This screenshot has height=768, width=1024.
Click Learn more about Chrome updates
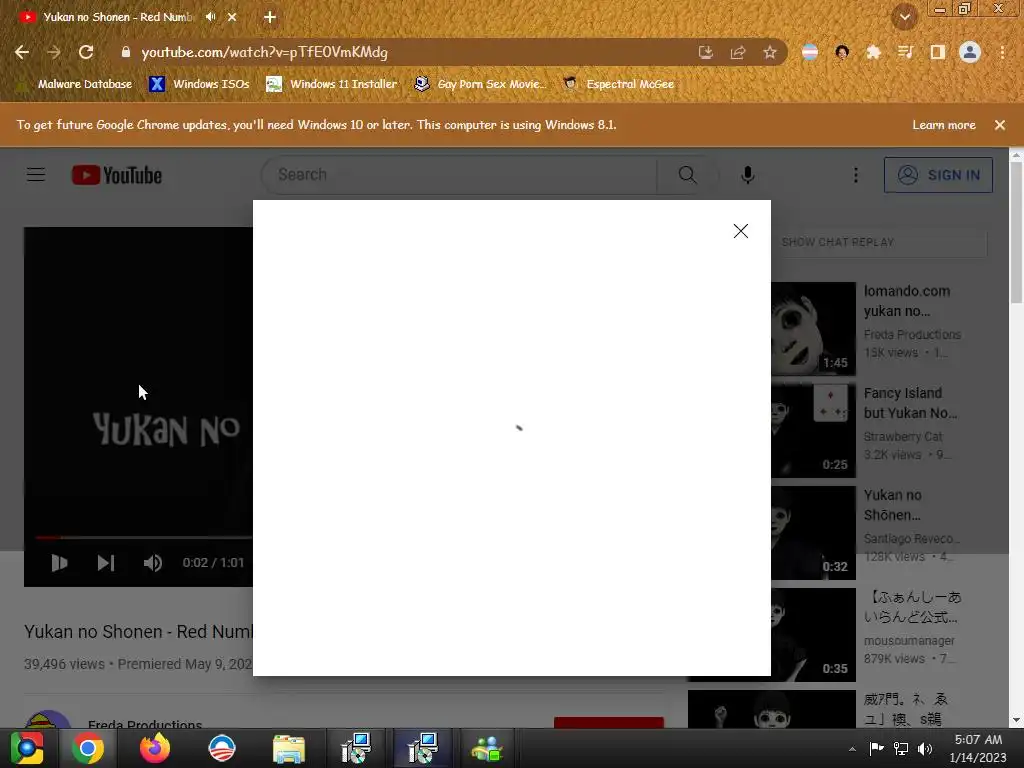[x=944, y=125]
